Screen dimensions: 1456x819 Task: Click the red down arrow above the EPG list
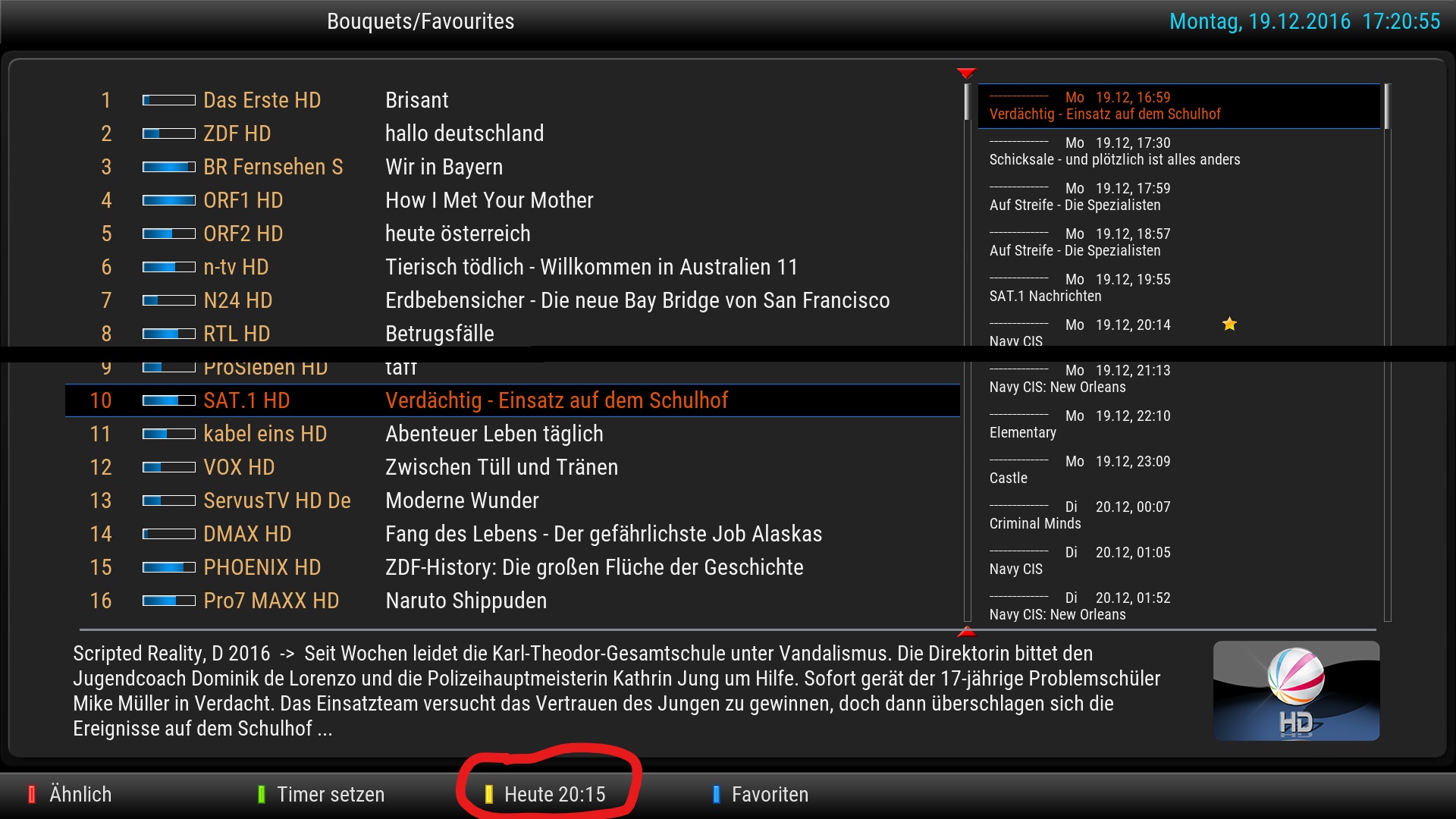tap(966, 74)
